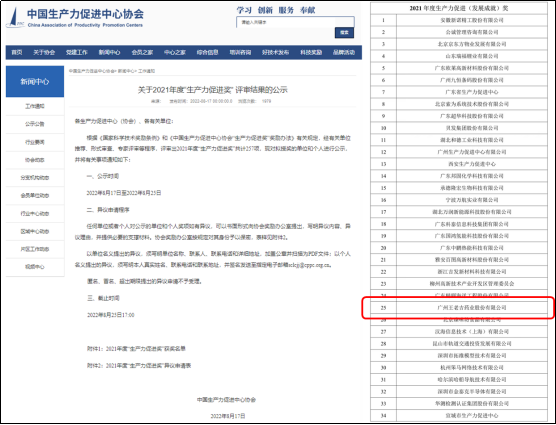Open 好技术发布 in the navigation bar
The image size is (556, 425).
275,52
